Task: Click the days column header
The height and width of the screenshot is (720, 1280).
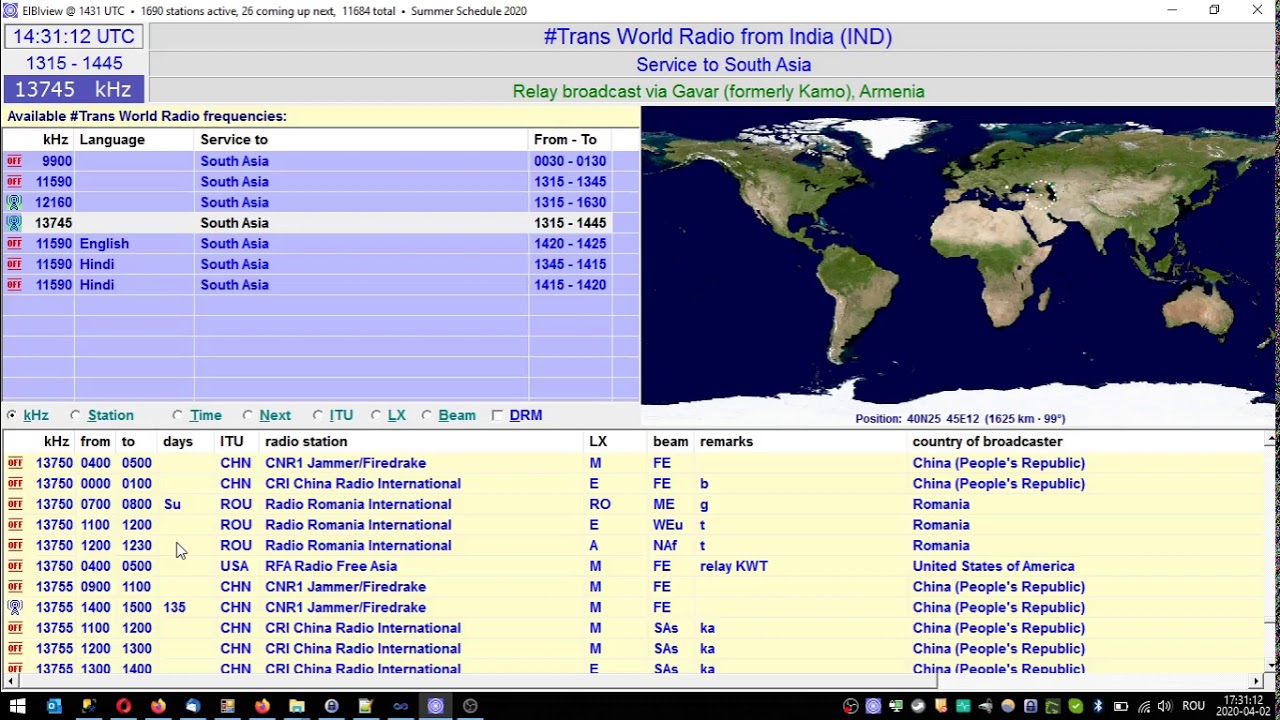Action: click(178, 441)
